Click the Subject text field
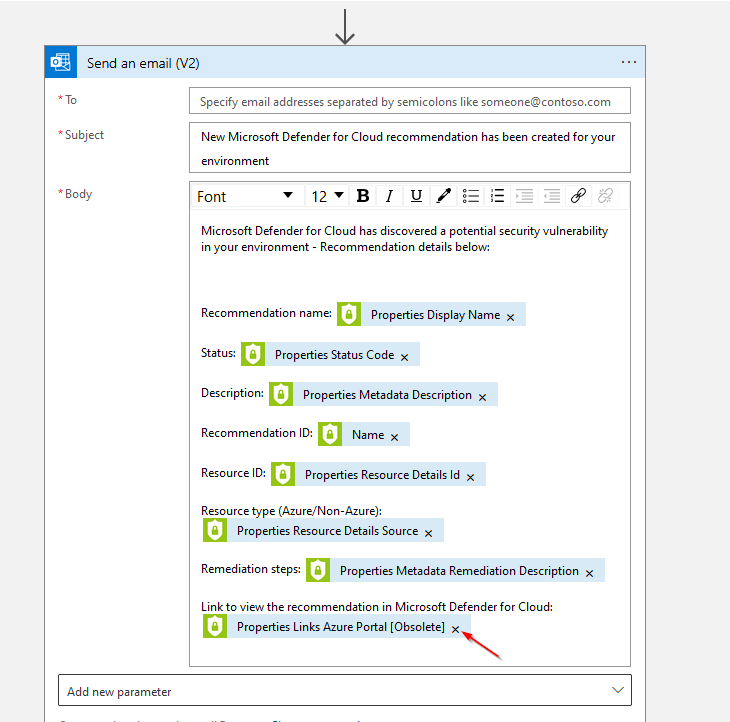Image resolution: width=730 pixels, height=722 pixels. (x=410, y=148)
